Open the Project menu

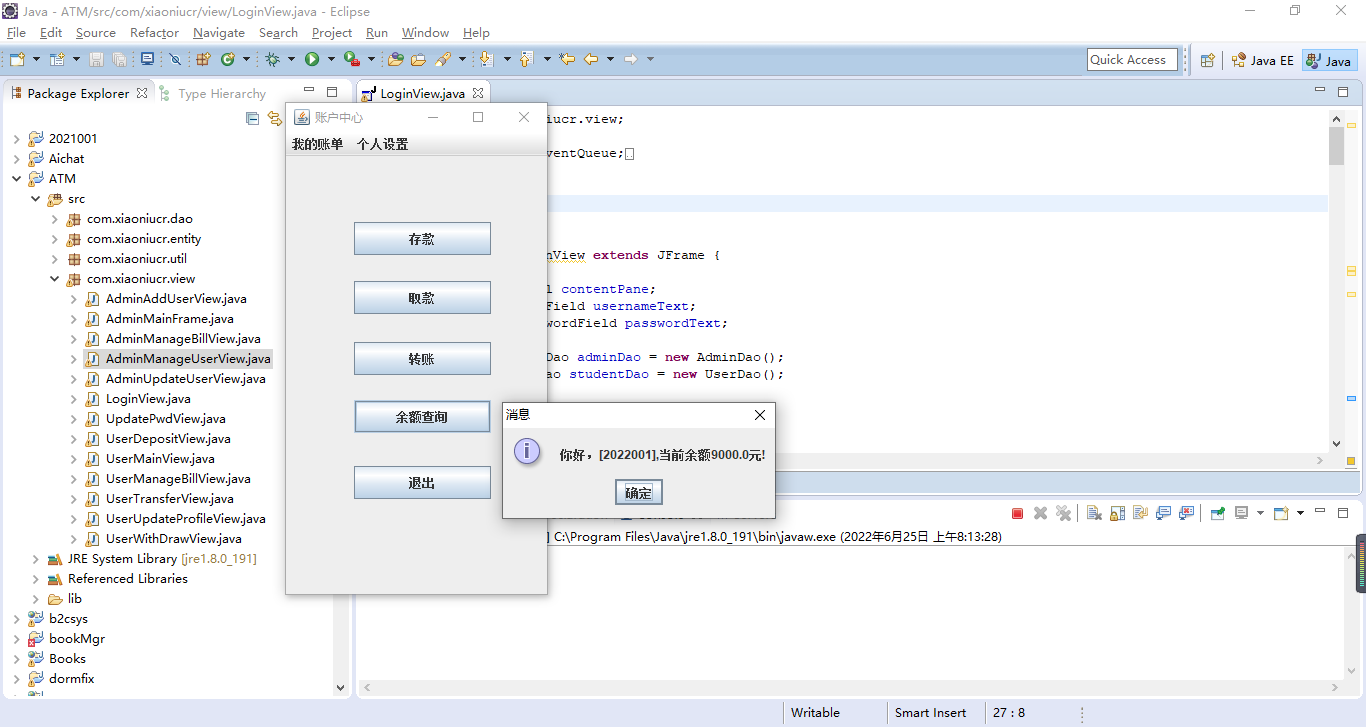tap(332, 32)
